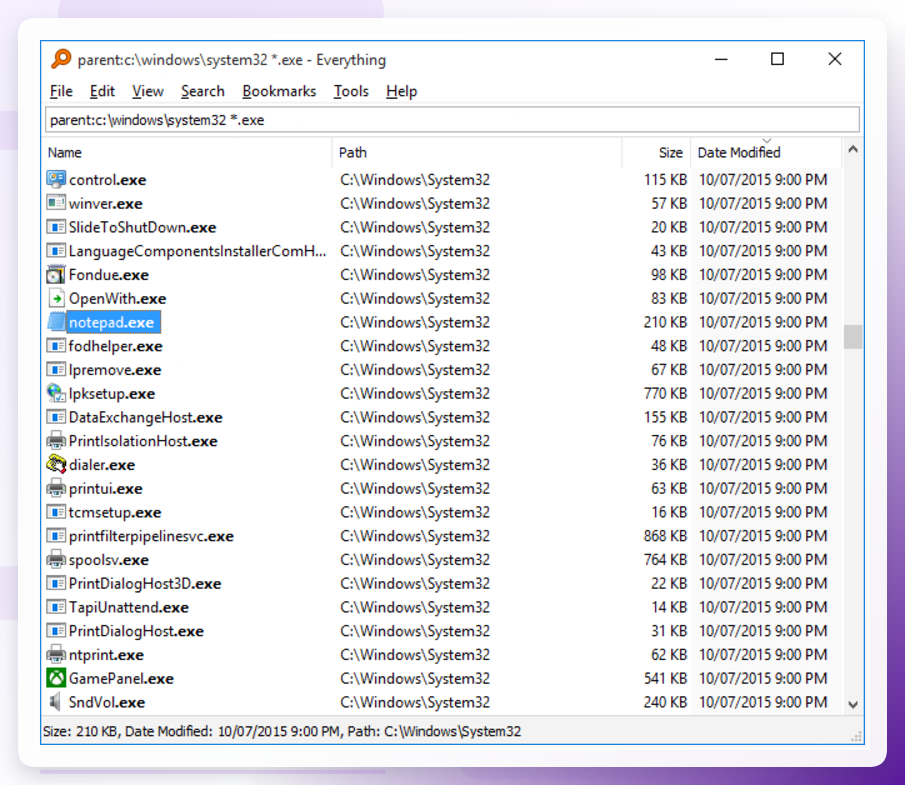Sort results by the Path column header
905x785 pixels.
click(x=477, y=152)
